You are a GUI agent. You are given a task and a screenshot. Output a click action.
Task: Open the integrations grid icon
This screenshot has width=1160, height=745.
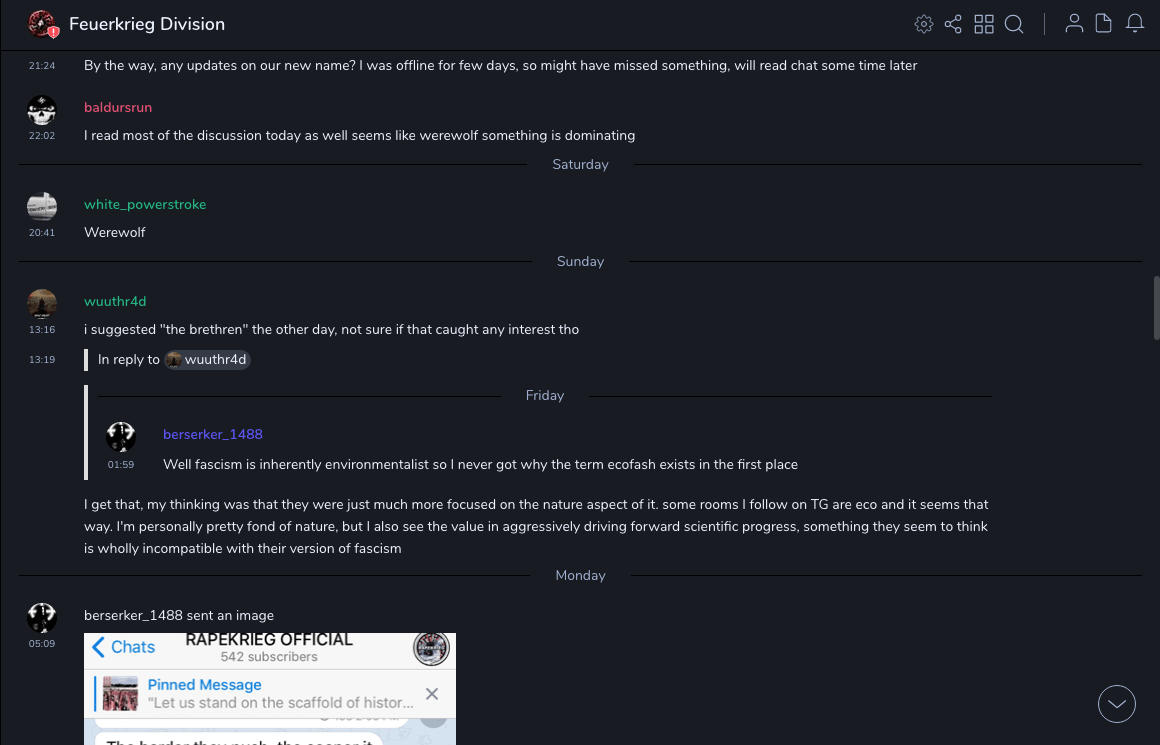[x=984, y=24]
